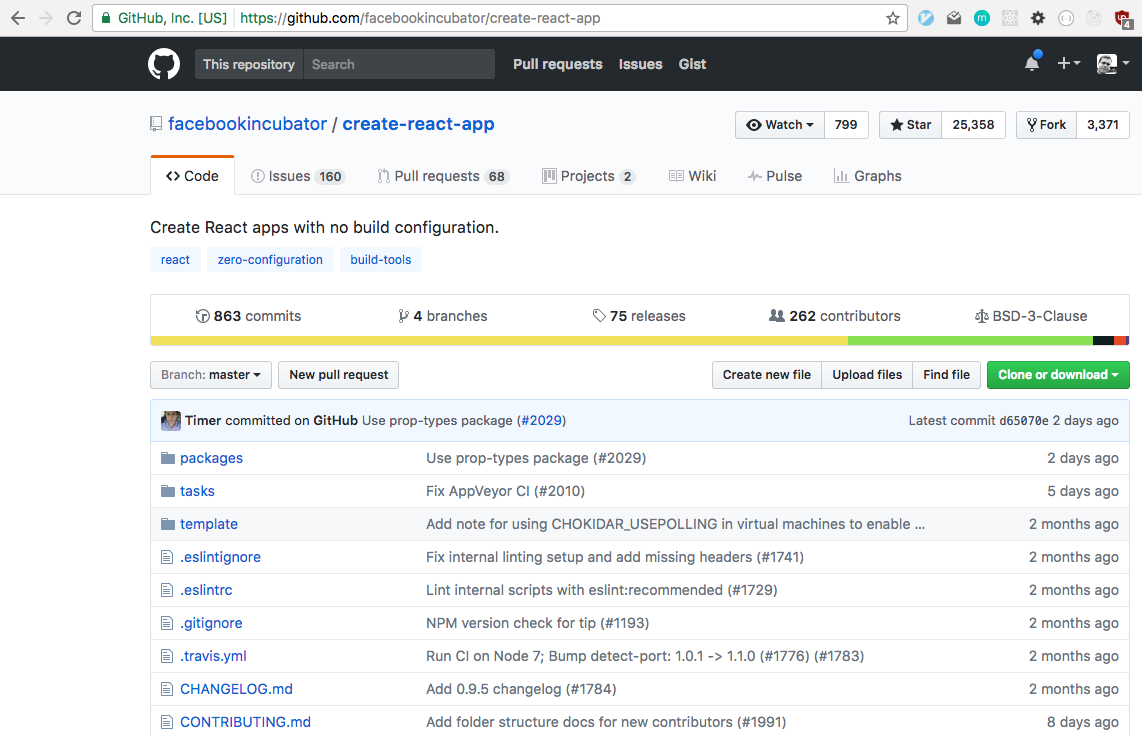
Task: Open the gear extension icon in Chrome toolbar
Action: coord(1038,18)
